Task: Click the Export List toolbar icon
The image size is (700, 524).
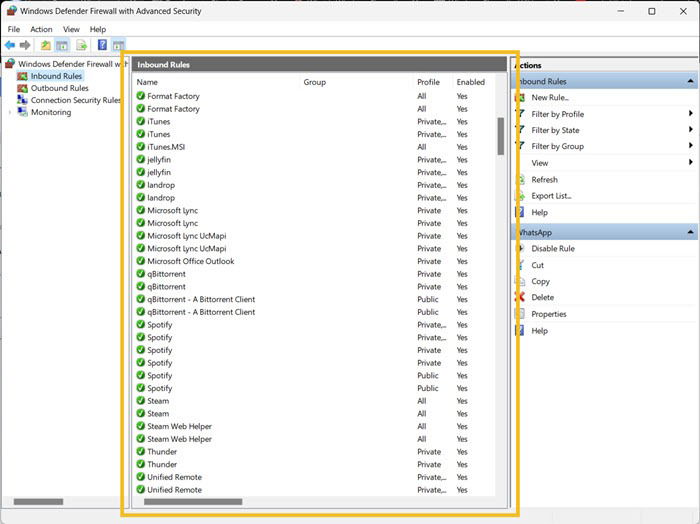Action: pos(81,45)
